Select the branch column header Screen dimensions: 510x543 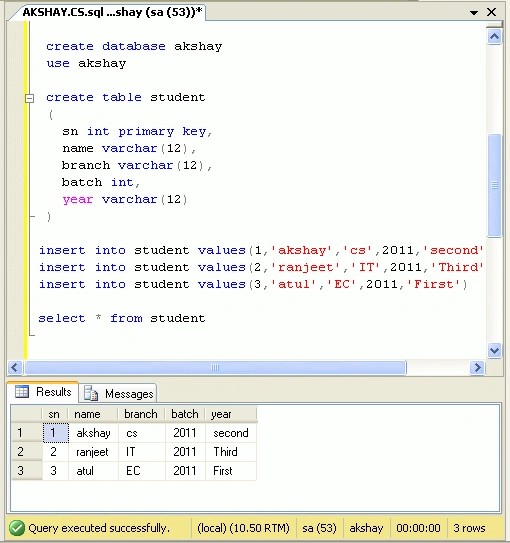click(x=142, y=414)
